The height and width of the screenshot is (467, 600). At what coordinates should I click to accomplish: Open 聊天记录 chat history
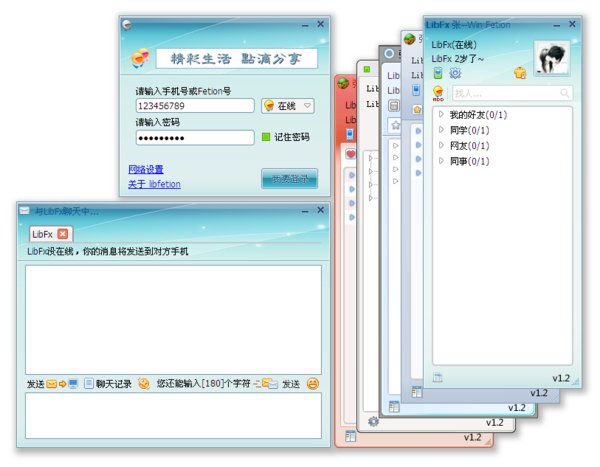pyautogui.click(x=109, y=384)
